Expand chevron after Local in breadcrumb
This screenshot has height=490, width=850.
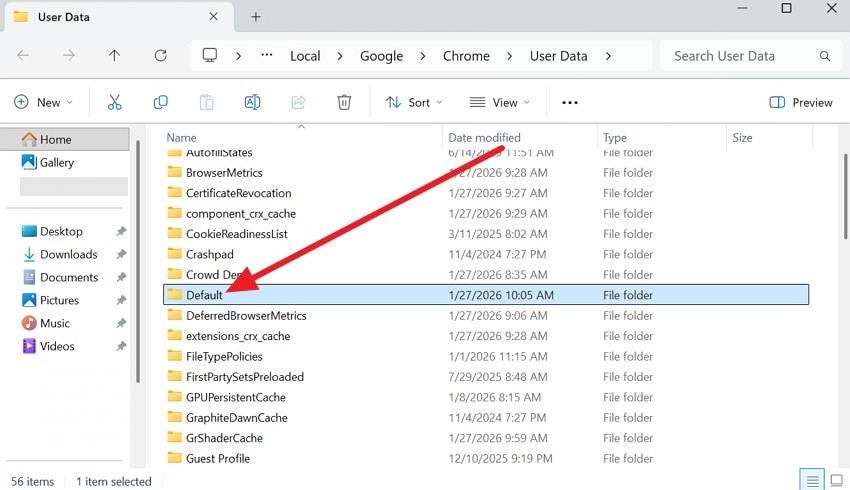click(340, 56)
